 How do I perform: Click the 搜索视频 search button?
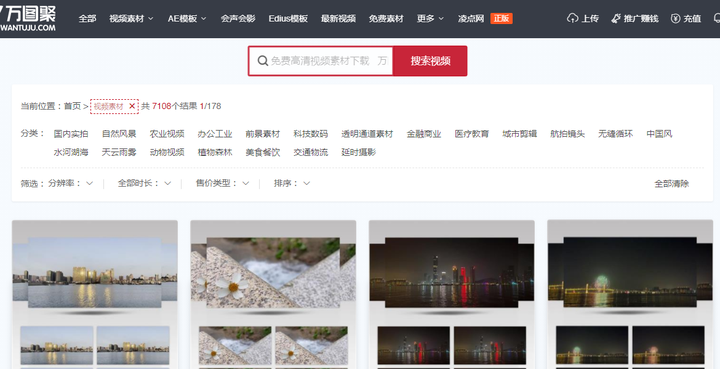(430, 61)
